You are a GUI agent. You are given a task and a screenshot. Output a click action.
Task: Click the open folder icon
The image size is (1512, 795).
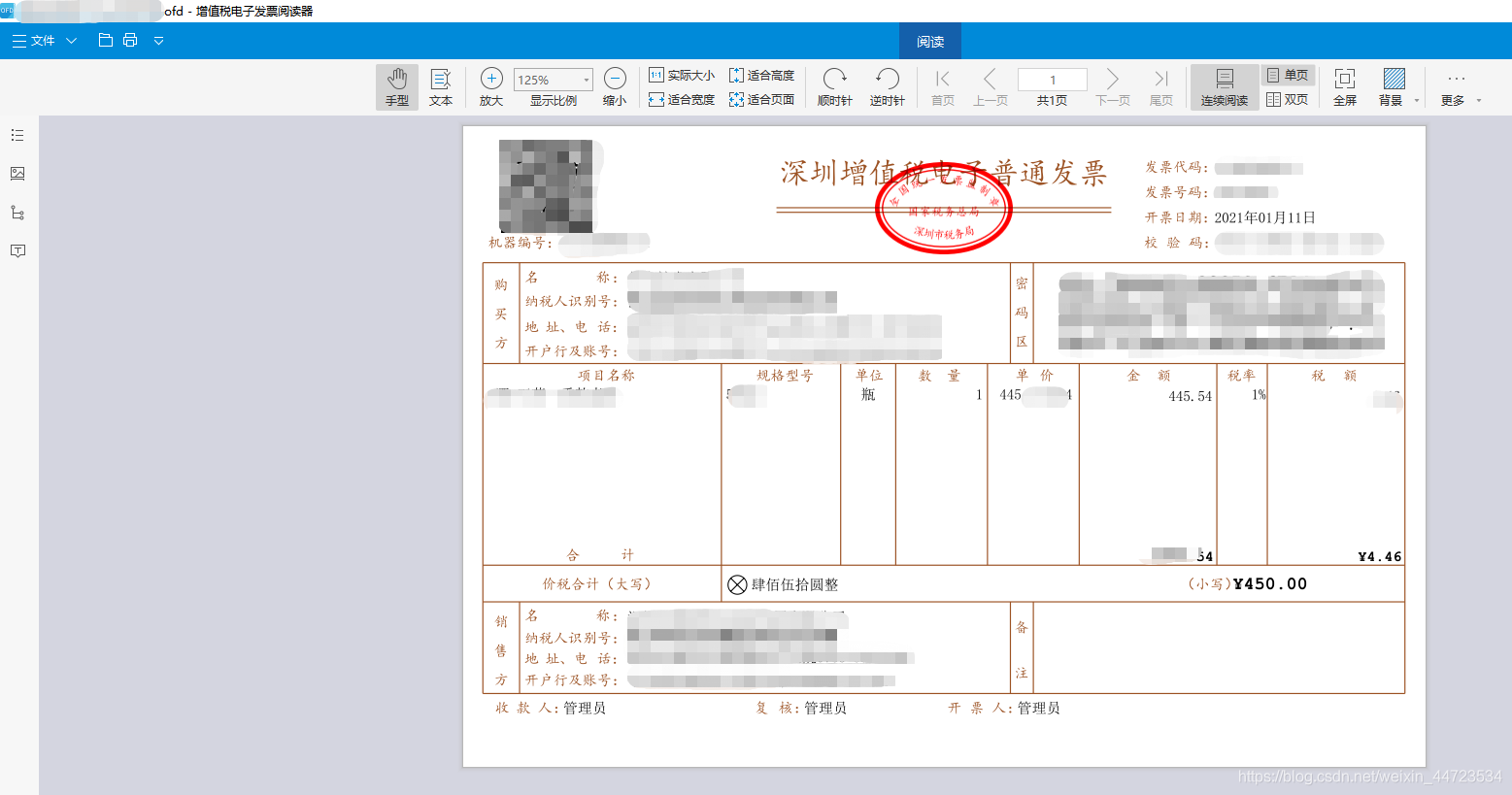pyautogui.click(x=106, y=40)
